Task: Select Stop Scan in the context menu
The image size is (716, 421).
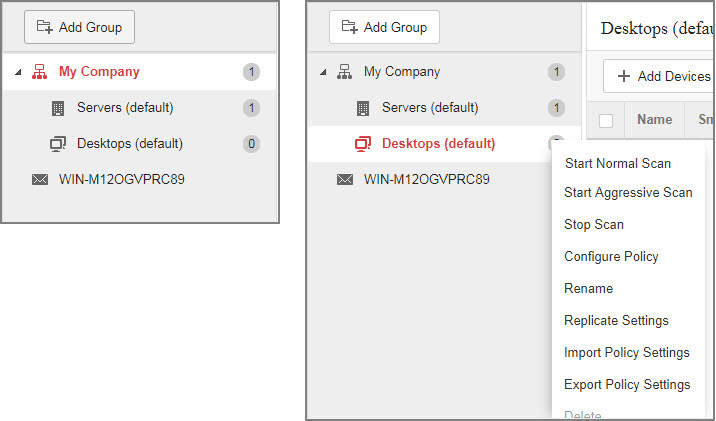Action: pyautogui.click(x=594, y=225)
